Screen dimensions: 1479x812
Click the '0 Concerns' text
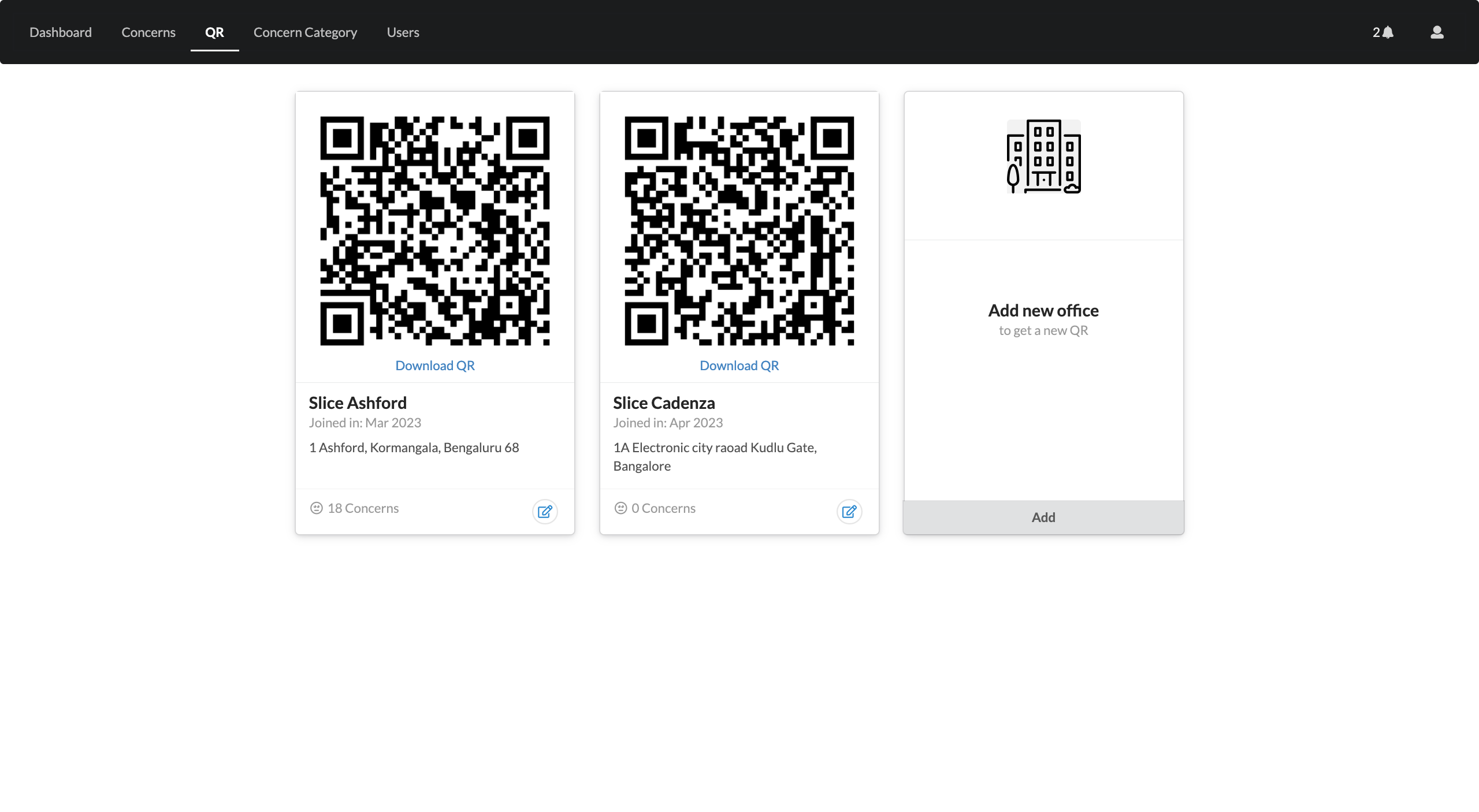pyautogui.click(x=664, y=508)
